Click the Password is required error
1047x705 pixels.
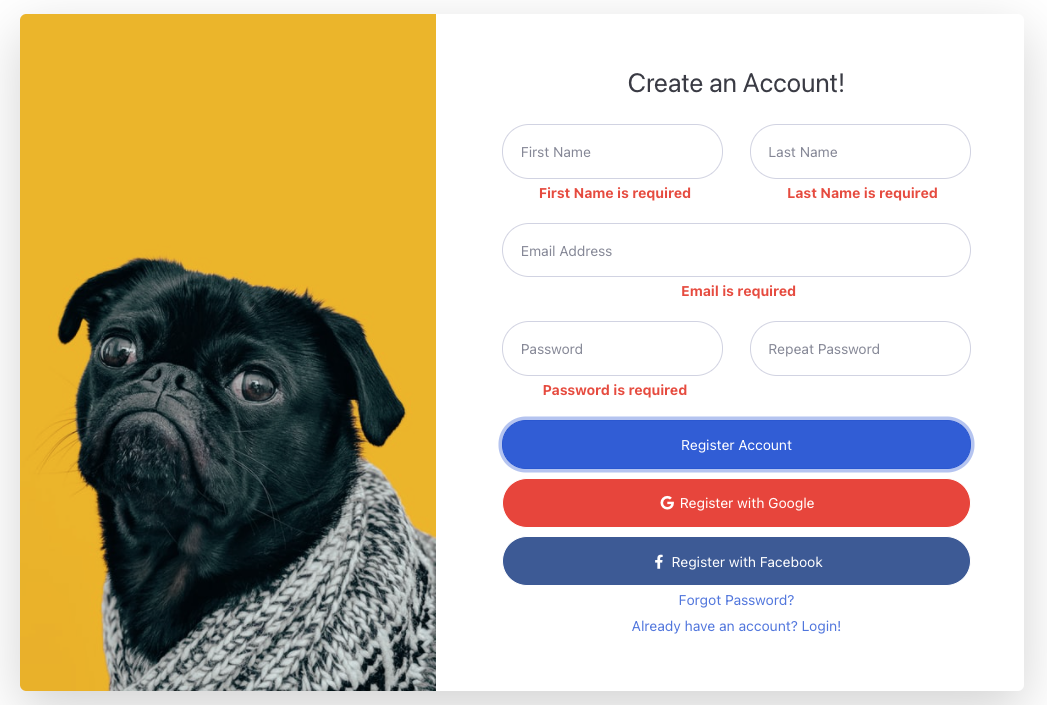coord(614,390)
